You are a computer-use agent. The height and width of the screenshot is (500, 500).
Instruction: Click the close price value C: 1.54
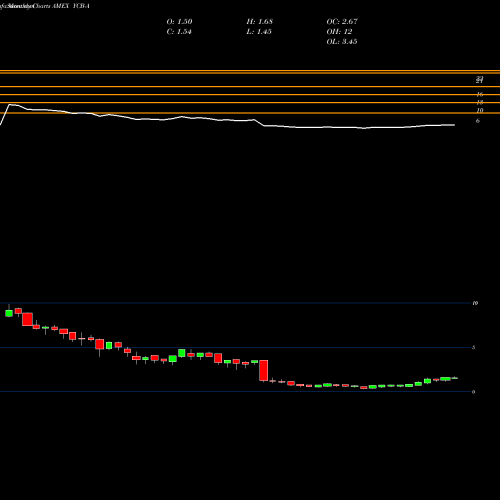point(179,32)
